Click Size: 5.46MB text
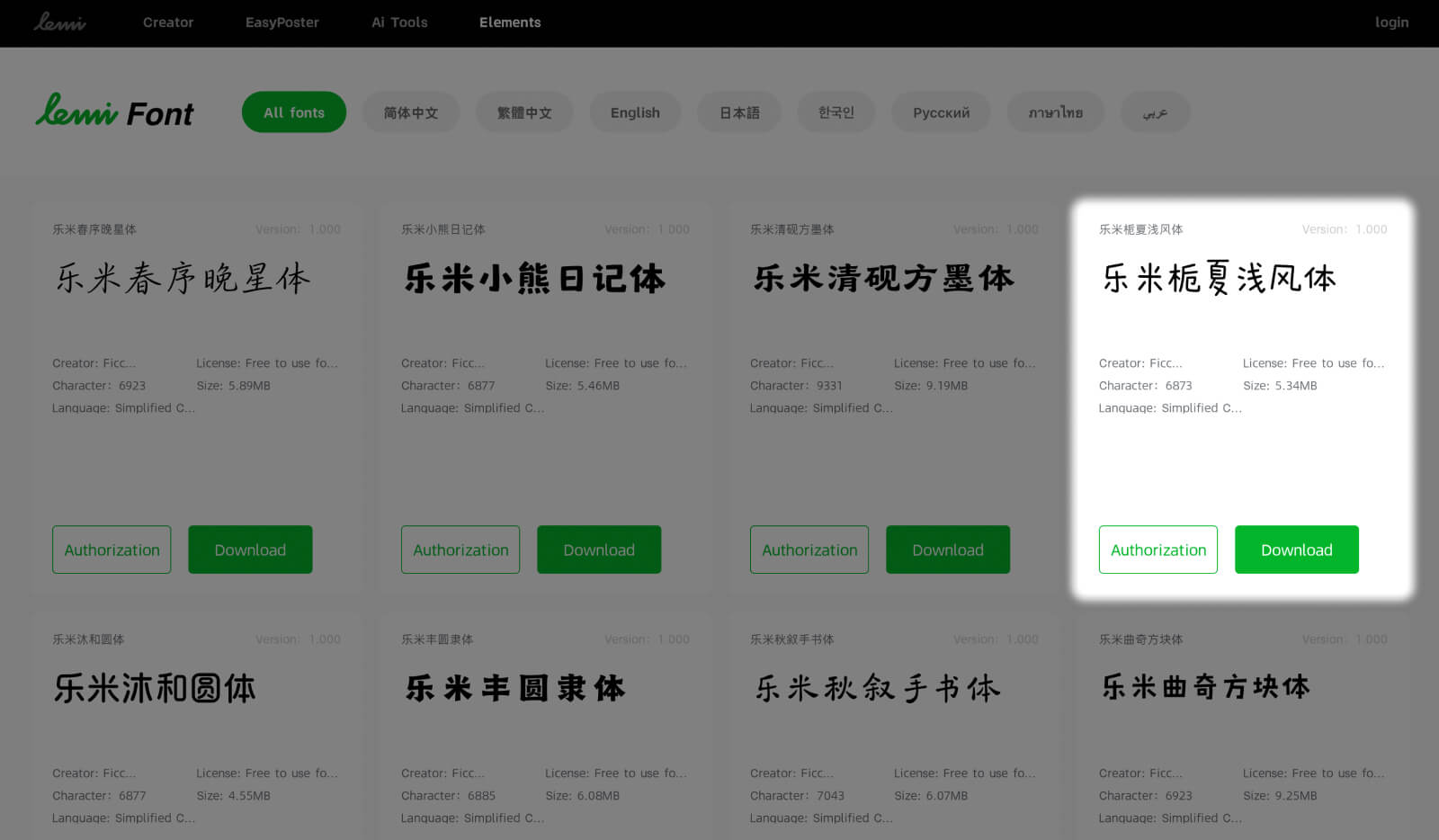Screen dimensions: 1439x840 (582, 386)
